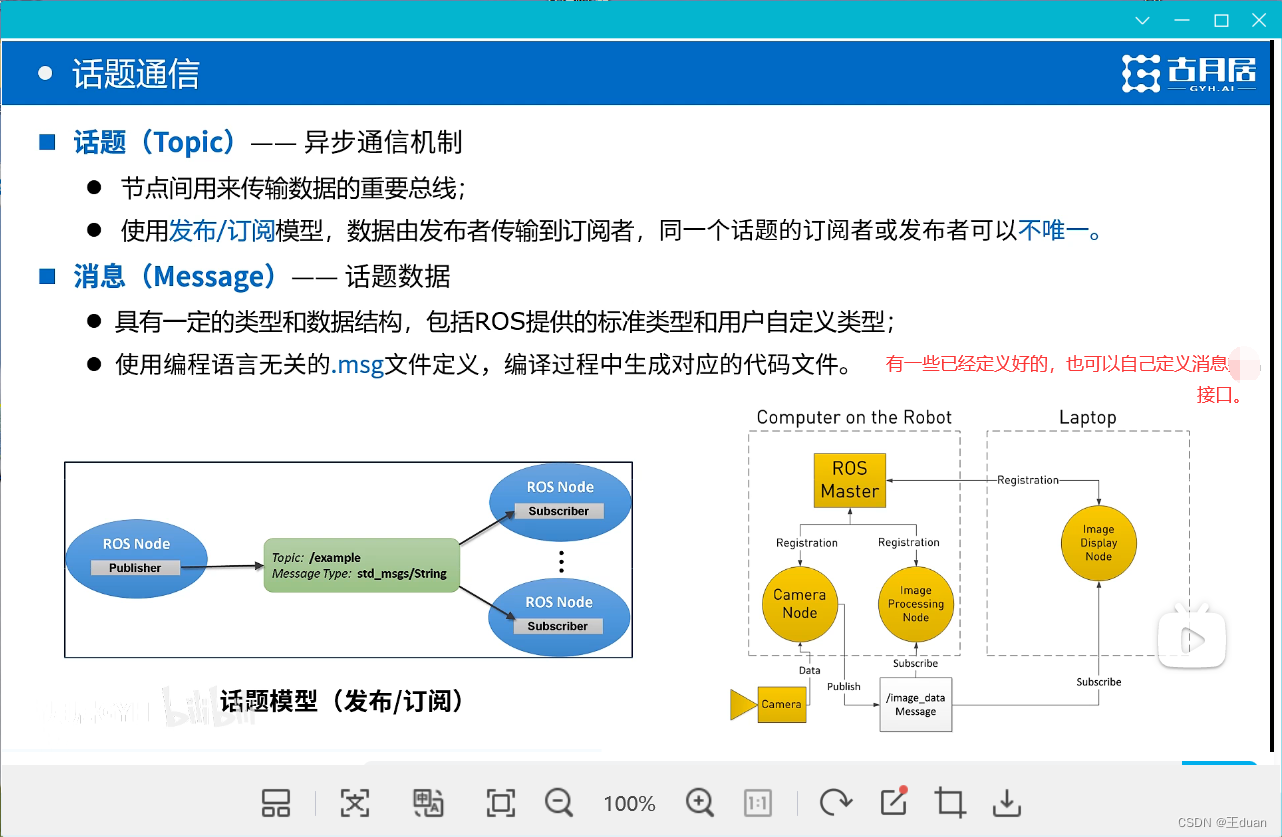Click the 1:1 actual size icon
1282x837 pixels.
point(758,803)
